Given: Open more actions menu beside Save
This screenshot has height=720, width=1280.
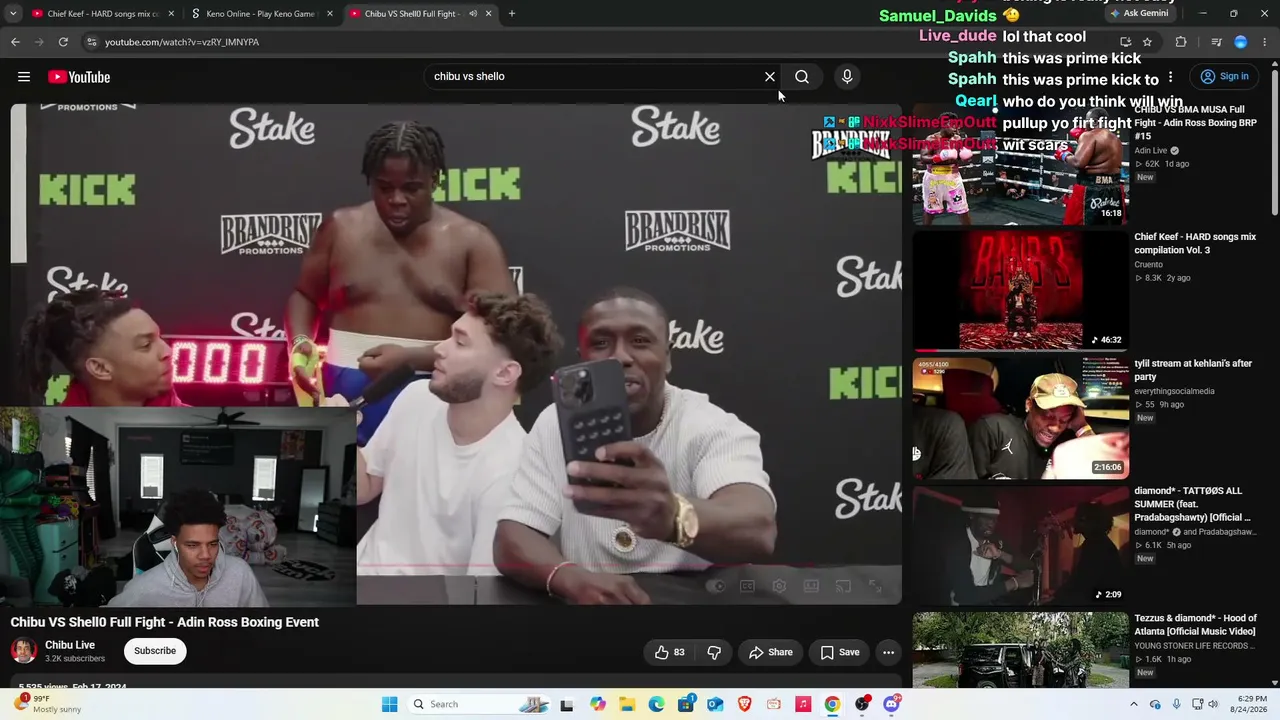Looking at the screenshot, I should [x=888, y=652].
